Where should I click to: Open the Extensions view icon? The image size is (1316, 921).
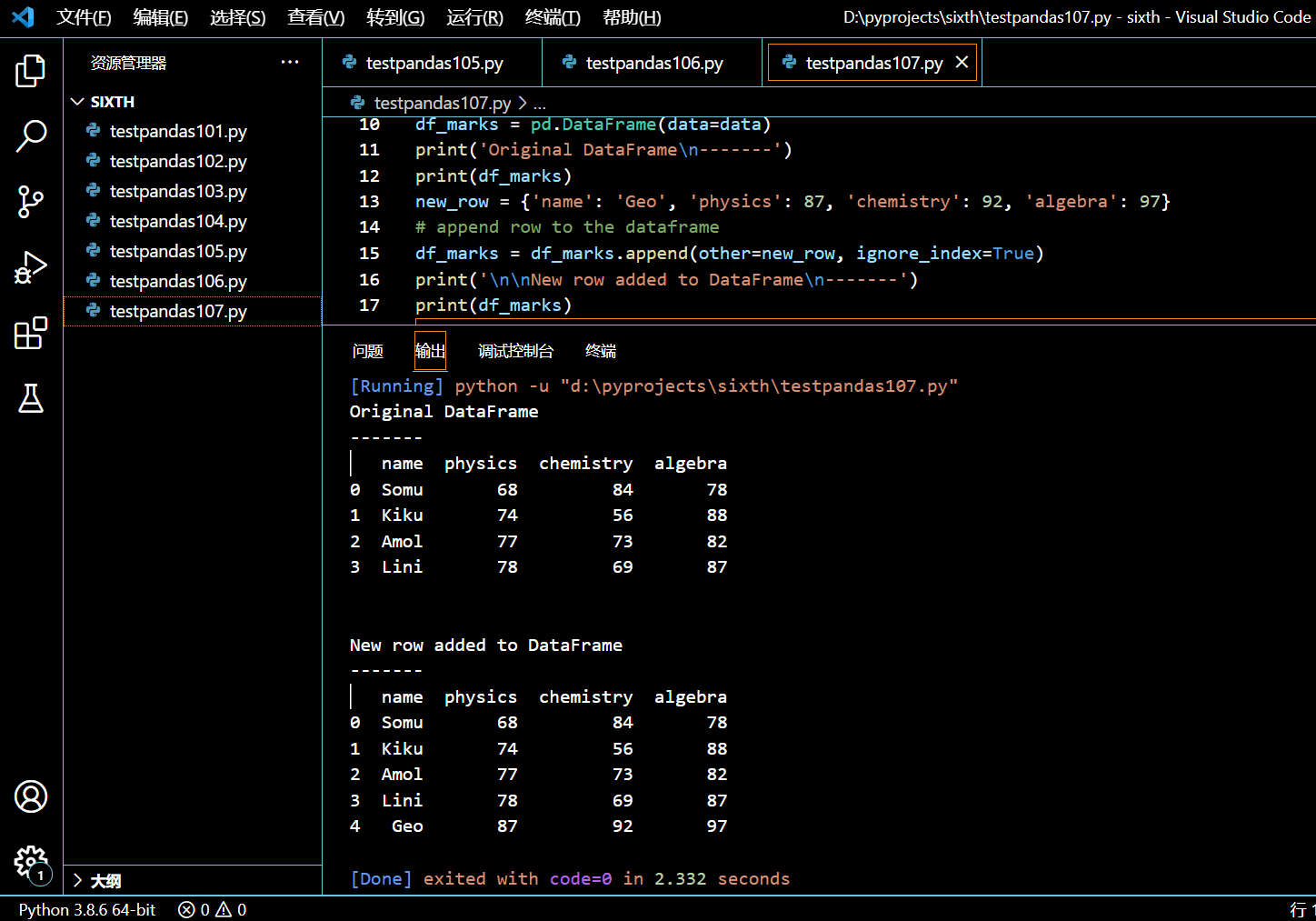pyautogui.click(x=31, y=333)
